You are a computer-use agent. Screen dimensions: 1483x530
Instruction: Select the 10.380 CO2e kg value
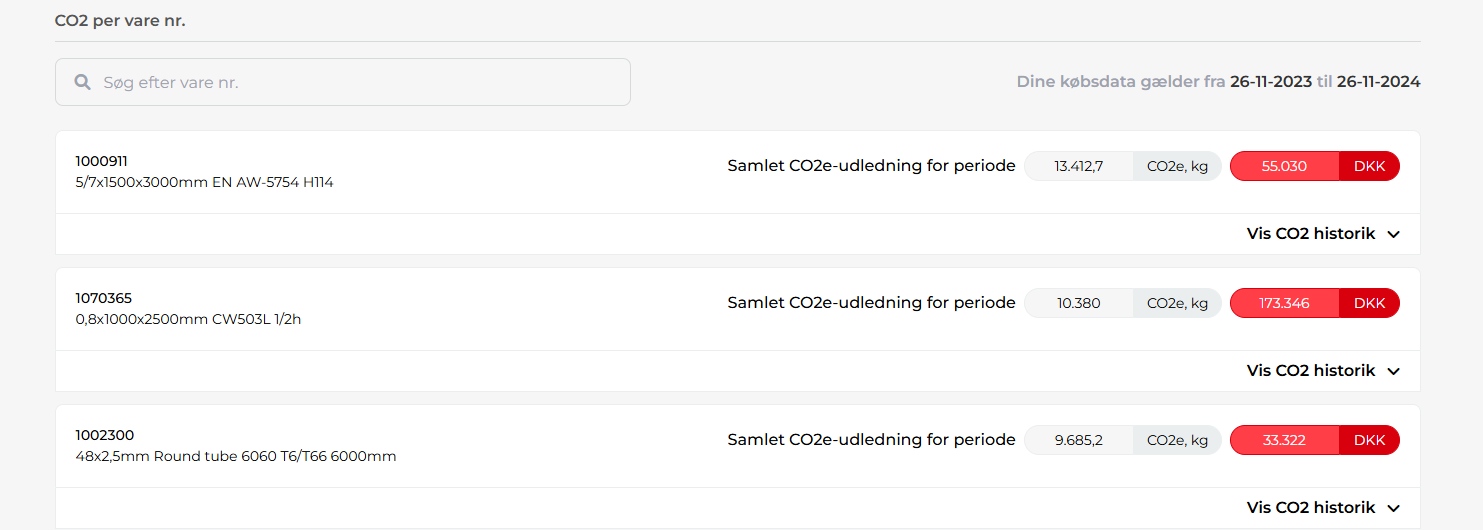1079,303
